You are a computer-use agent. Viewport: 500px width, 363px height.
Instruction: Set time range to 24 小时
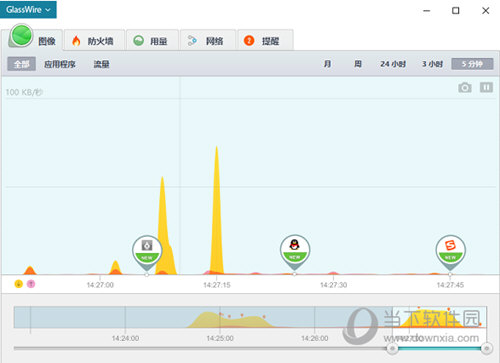(x=393, y=64)
